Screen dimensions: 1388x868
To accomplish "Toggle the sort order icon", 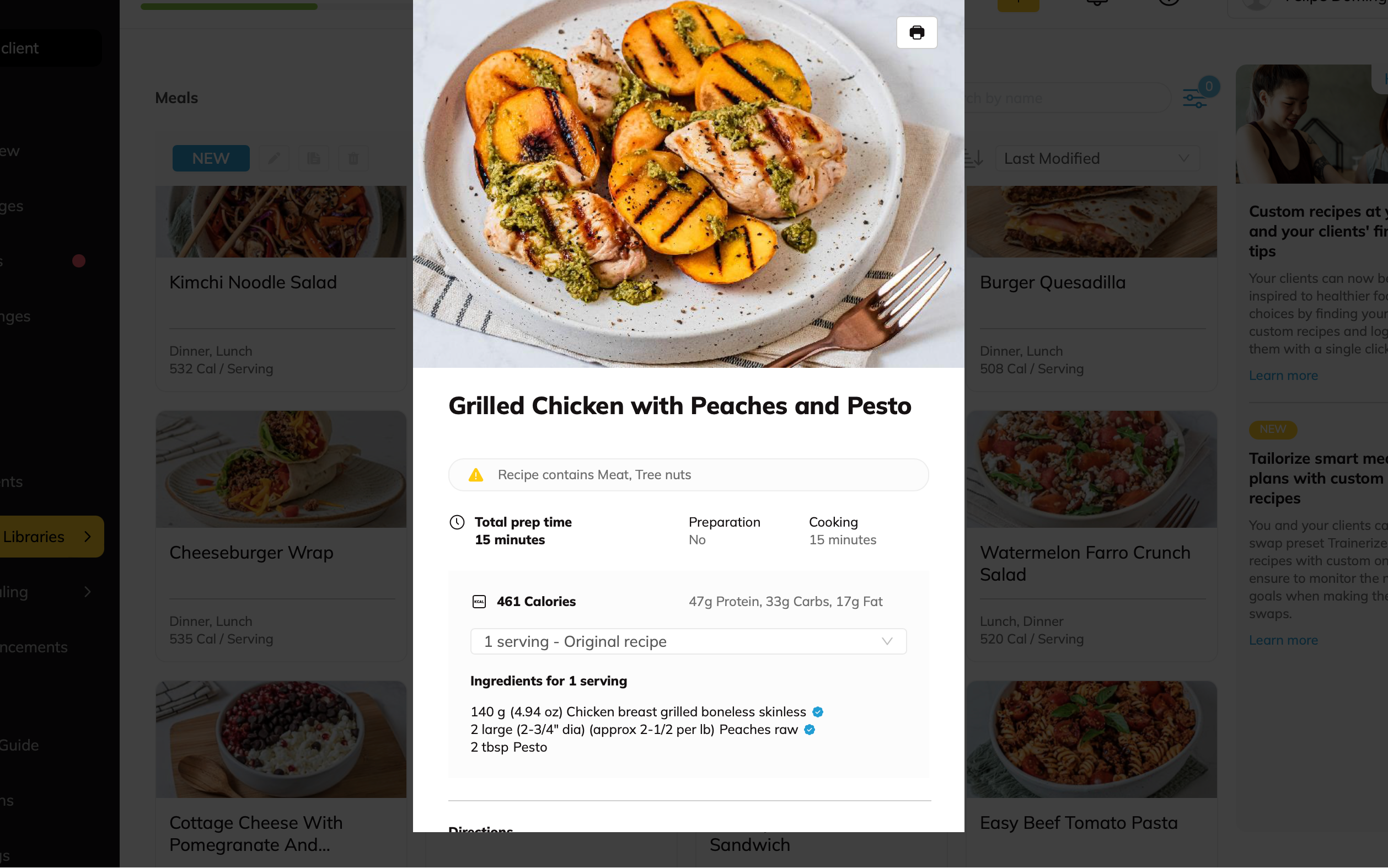I will point(974,158).
